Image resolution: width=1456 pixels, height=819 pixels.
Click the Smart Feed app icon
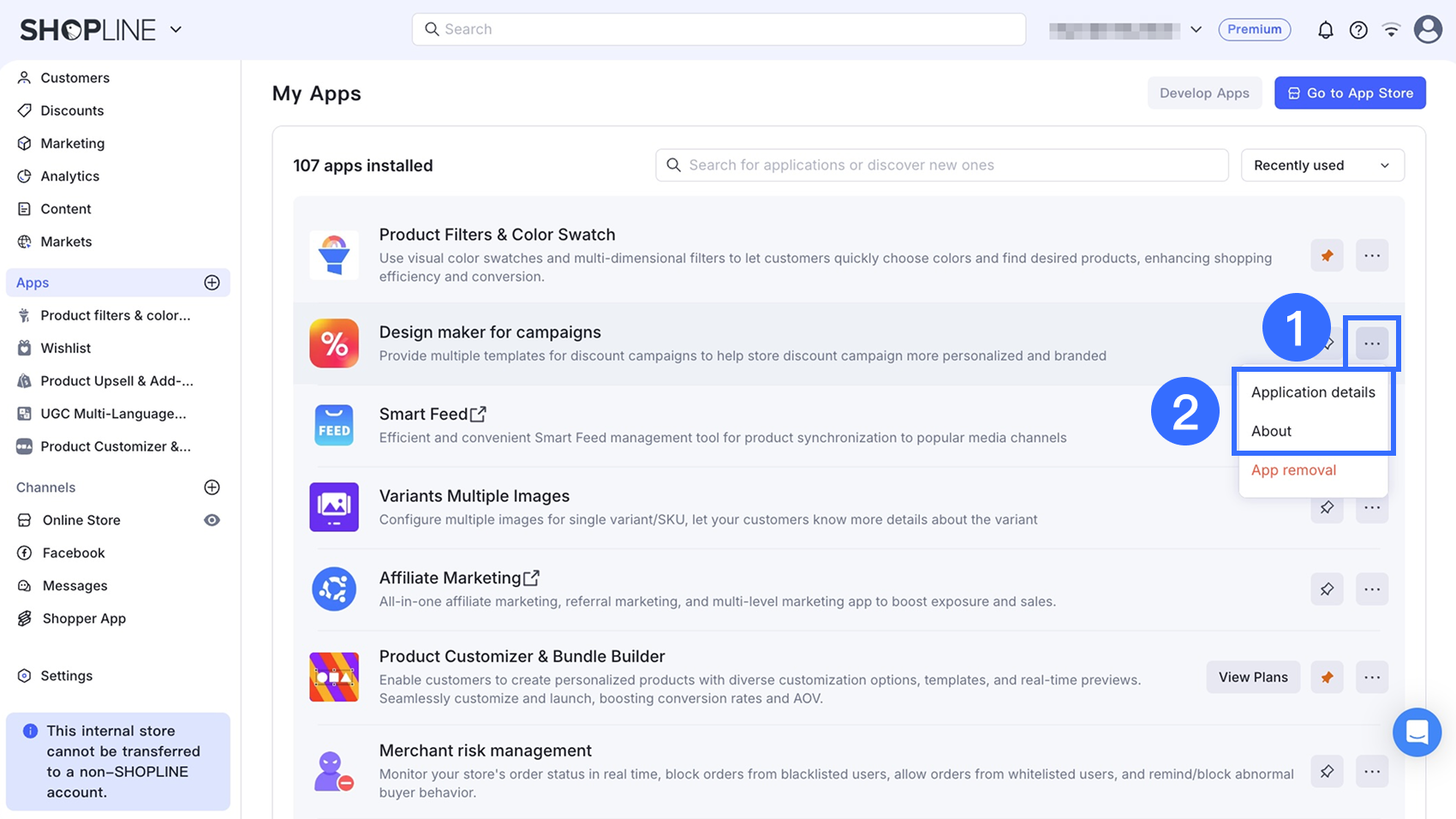[x=334, y=425]
